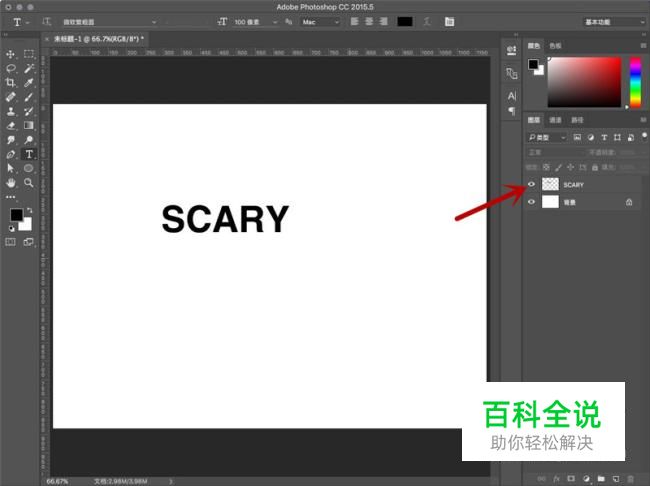Select the Lasso tool
650x486 pixels.
[10, 68]
